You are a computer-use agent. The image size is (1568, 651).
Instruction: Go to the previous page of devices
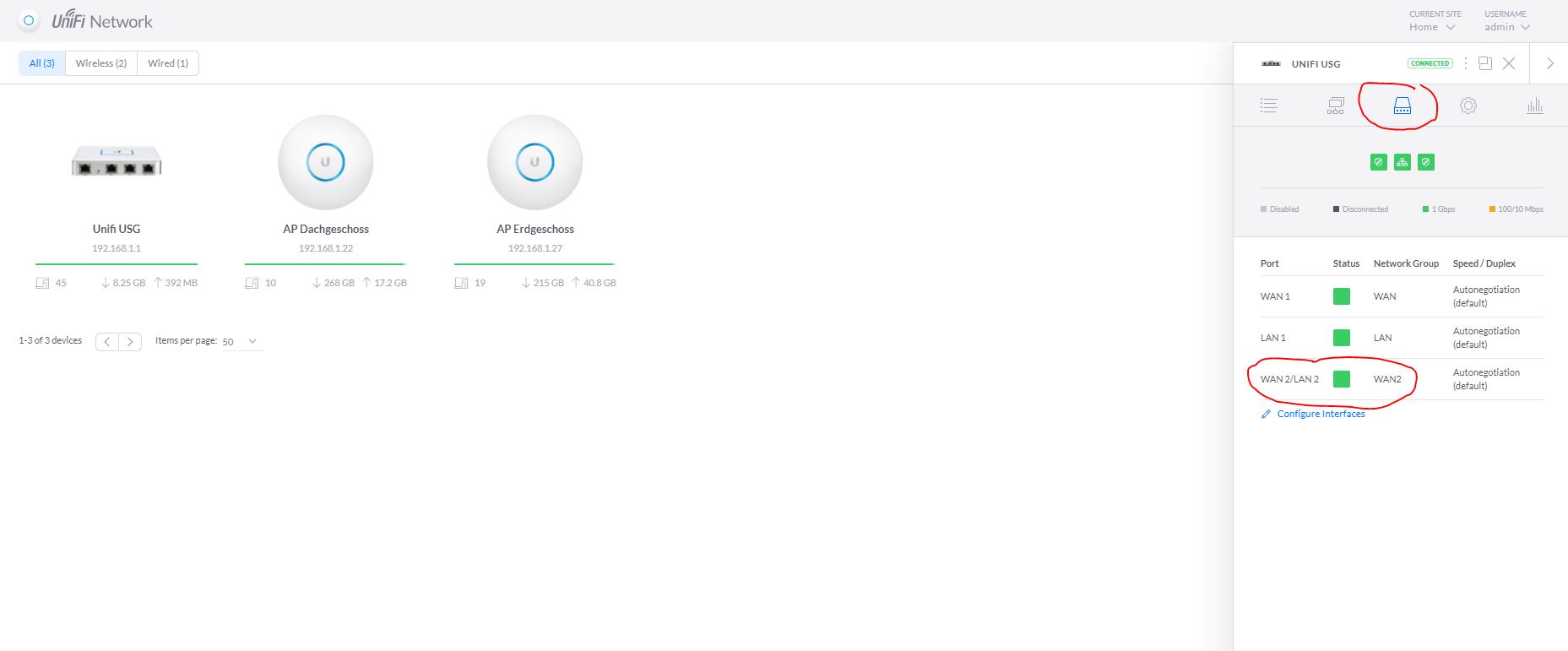click(x=107, y=342)
